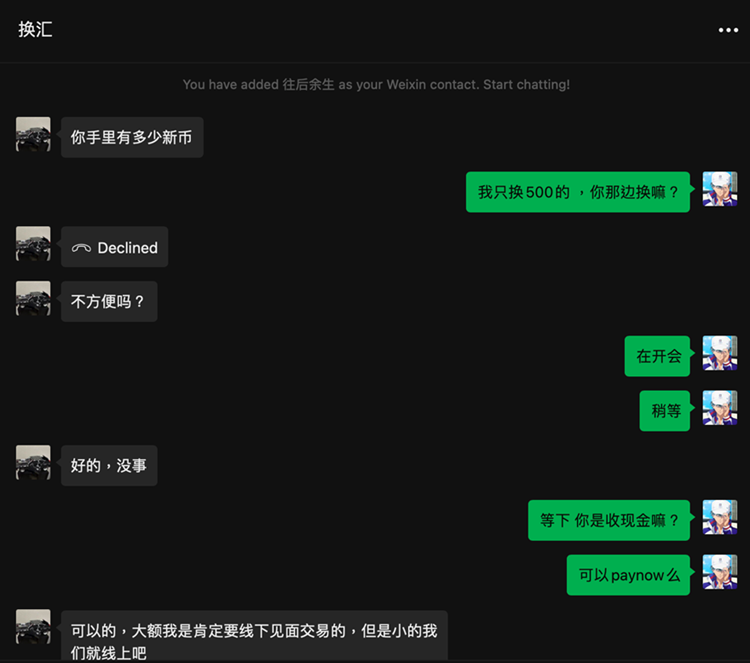Screen dimensions: 750x663
Task: Select the 我只换500的 message bubble
Action: [x=578, y=192]
